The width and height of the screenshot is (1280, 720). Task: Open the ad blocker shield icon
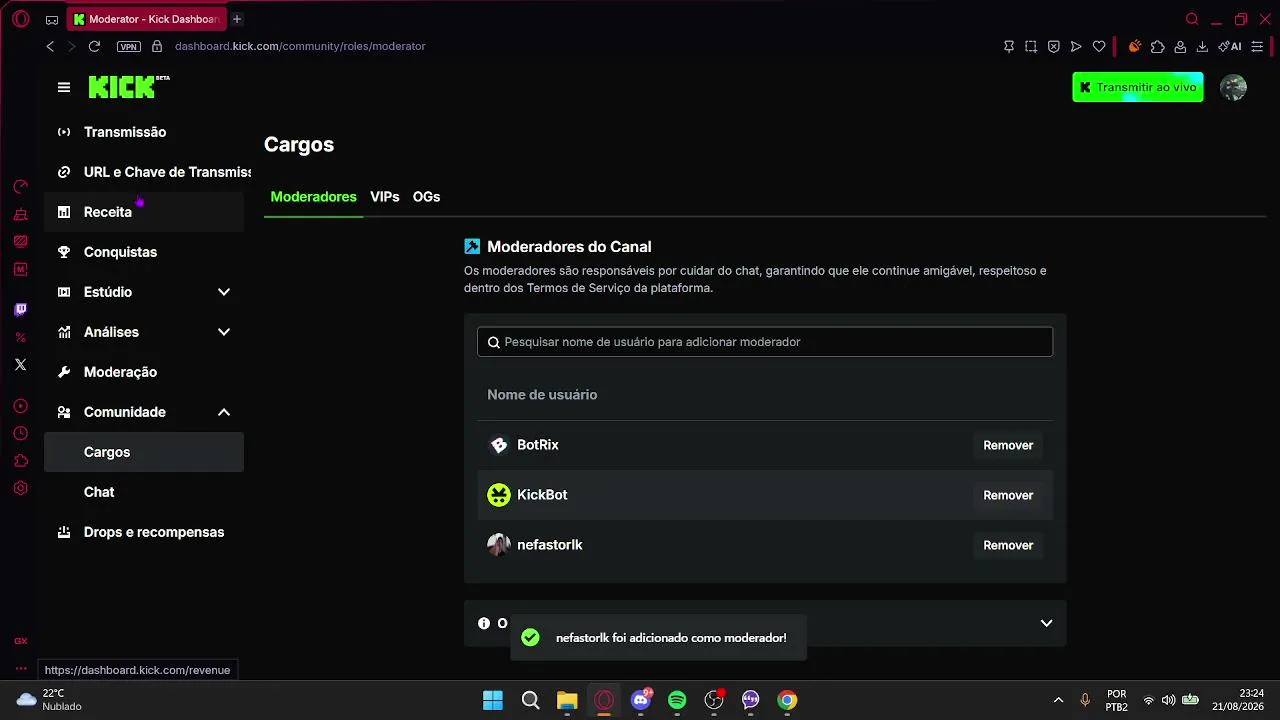(x=1054, y=46)
